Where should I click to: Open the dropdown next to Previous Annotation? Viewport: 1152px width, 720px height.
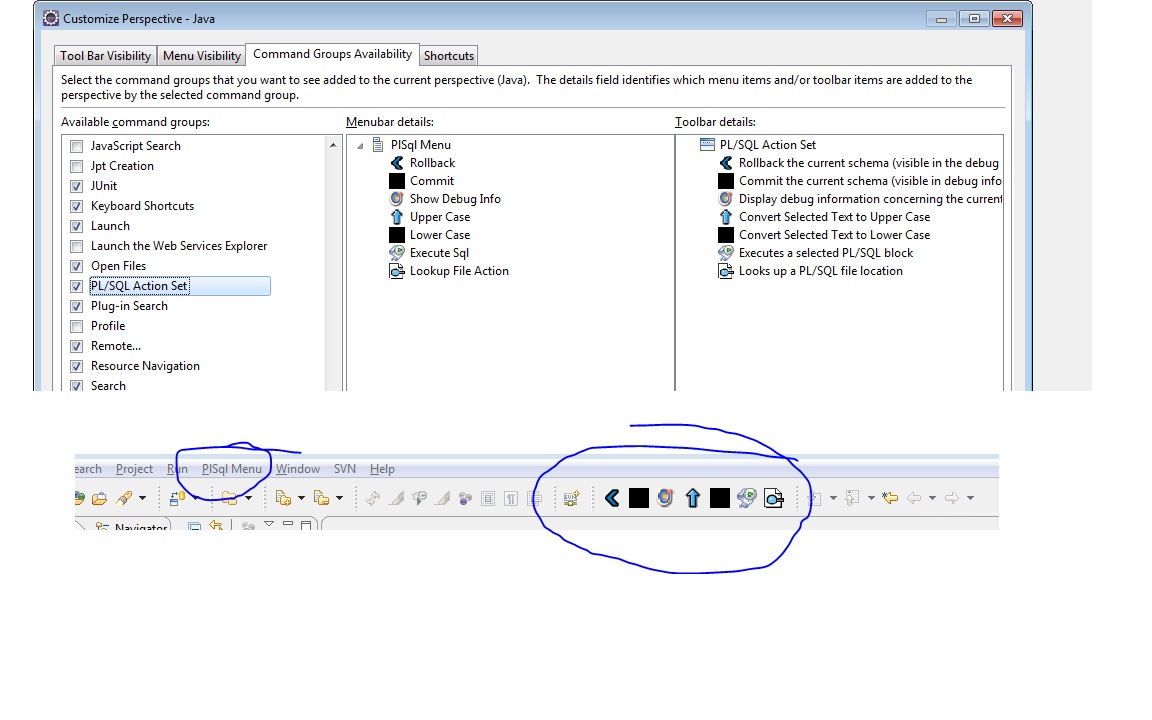pos(871,498)
